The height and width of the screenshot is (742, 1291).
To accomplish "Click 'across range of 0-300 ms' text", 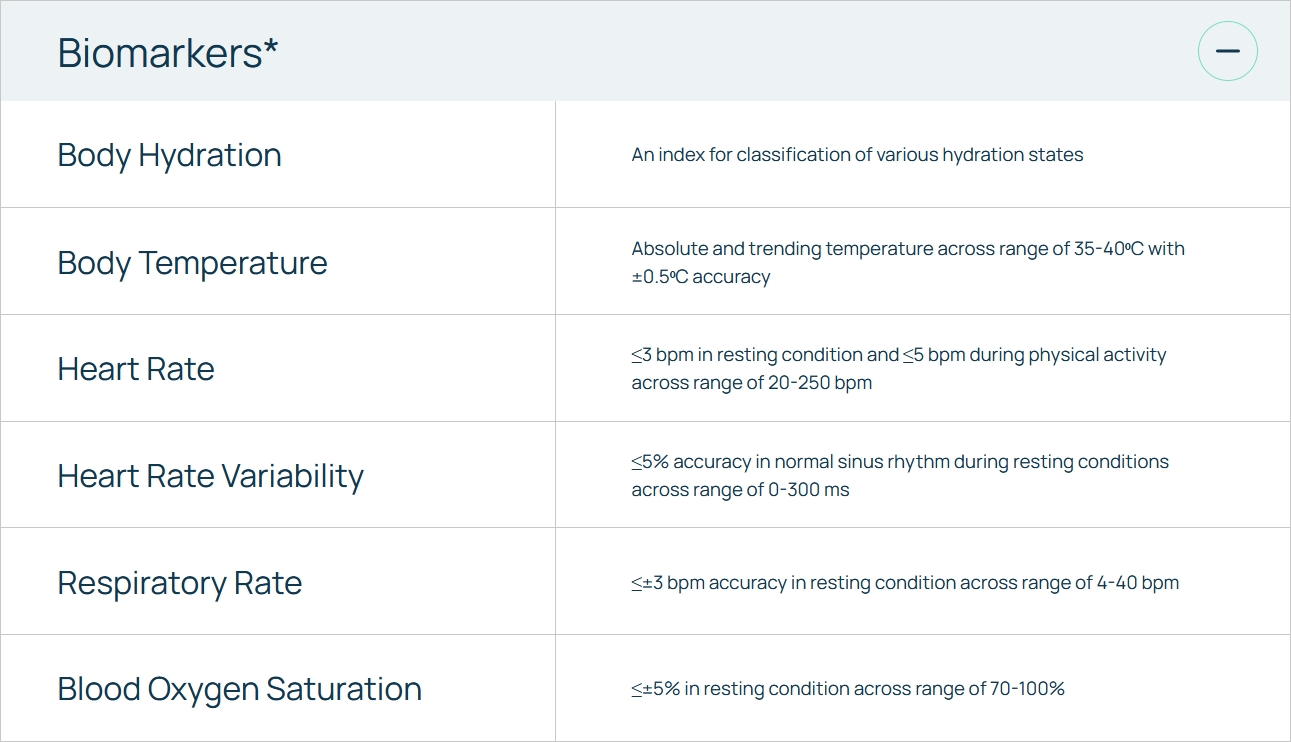I will pos(740,490).
